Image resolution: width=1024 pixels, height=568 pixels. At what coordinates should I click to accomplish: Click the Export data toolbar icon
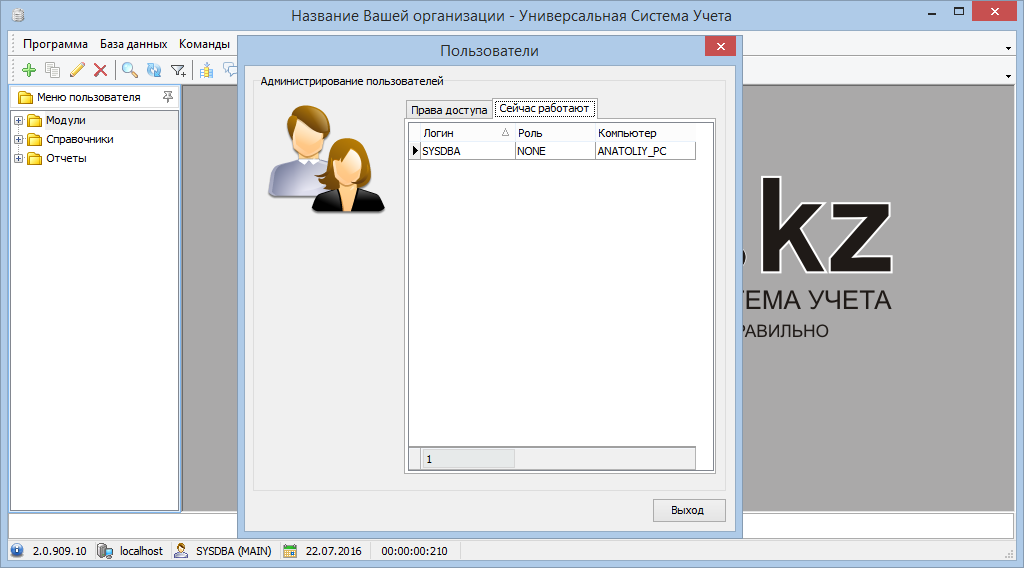207,70
